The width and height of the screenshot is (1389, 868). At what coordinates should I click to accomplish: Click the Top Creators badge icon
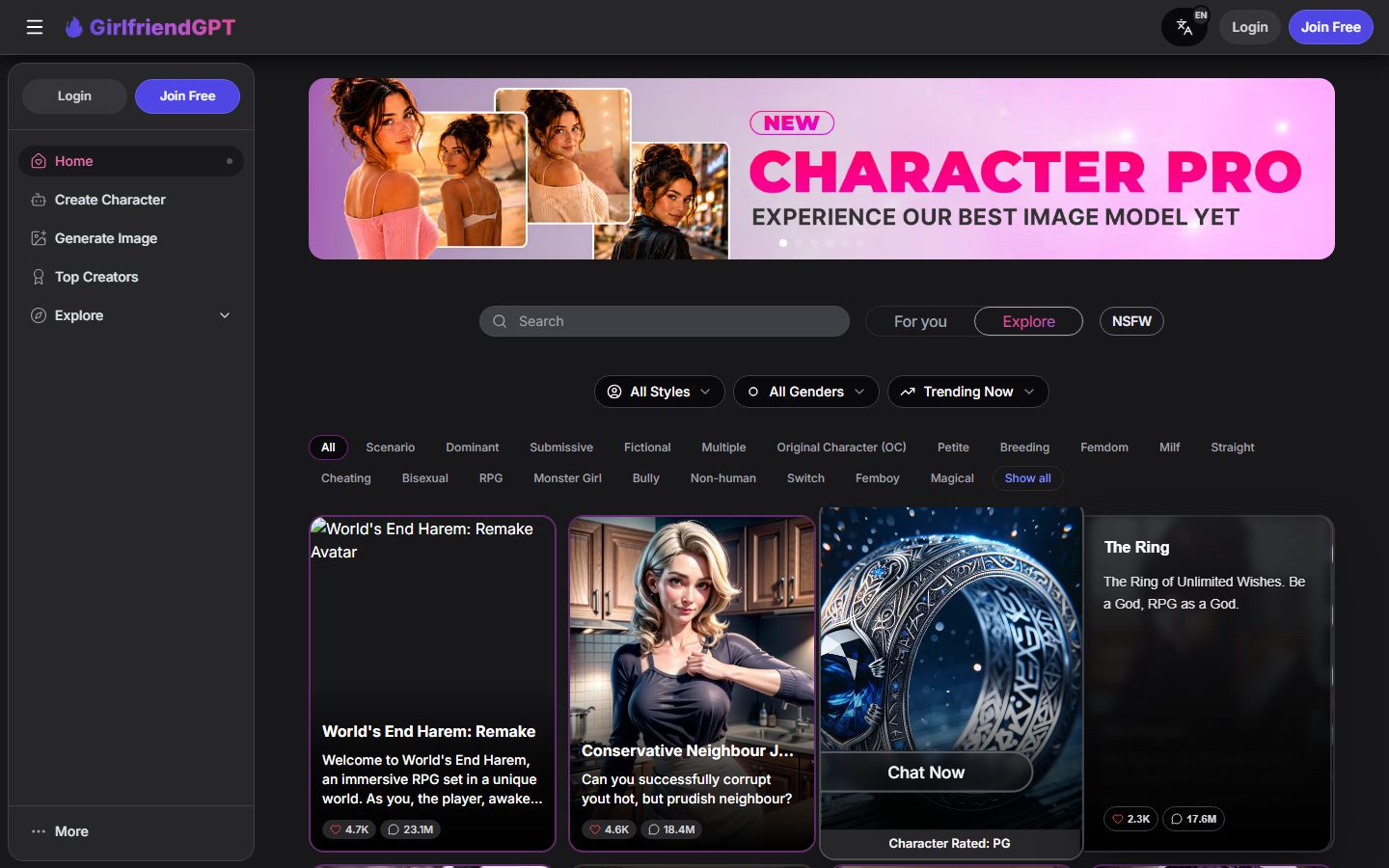click(x=39, y=277)
